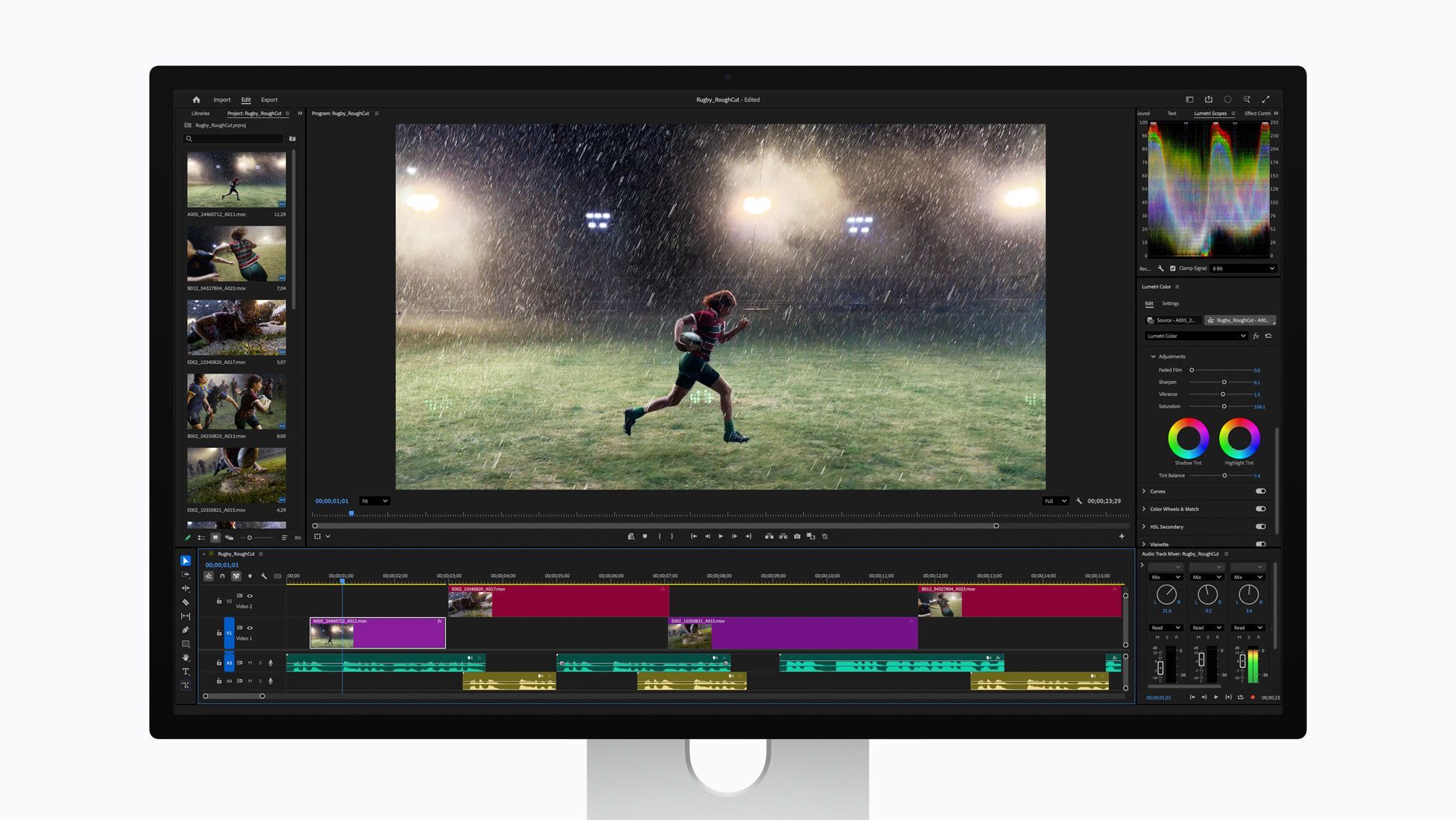Select the Hand tool
The image size is (1456, 820).
click(x=186, y=657)
